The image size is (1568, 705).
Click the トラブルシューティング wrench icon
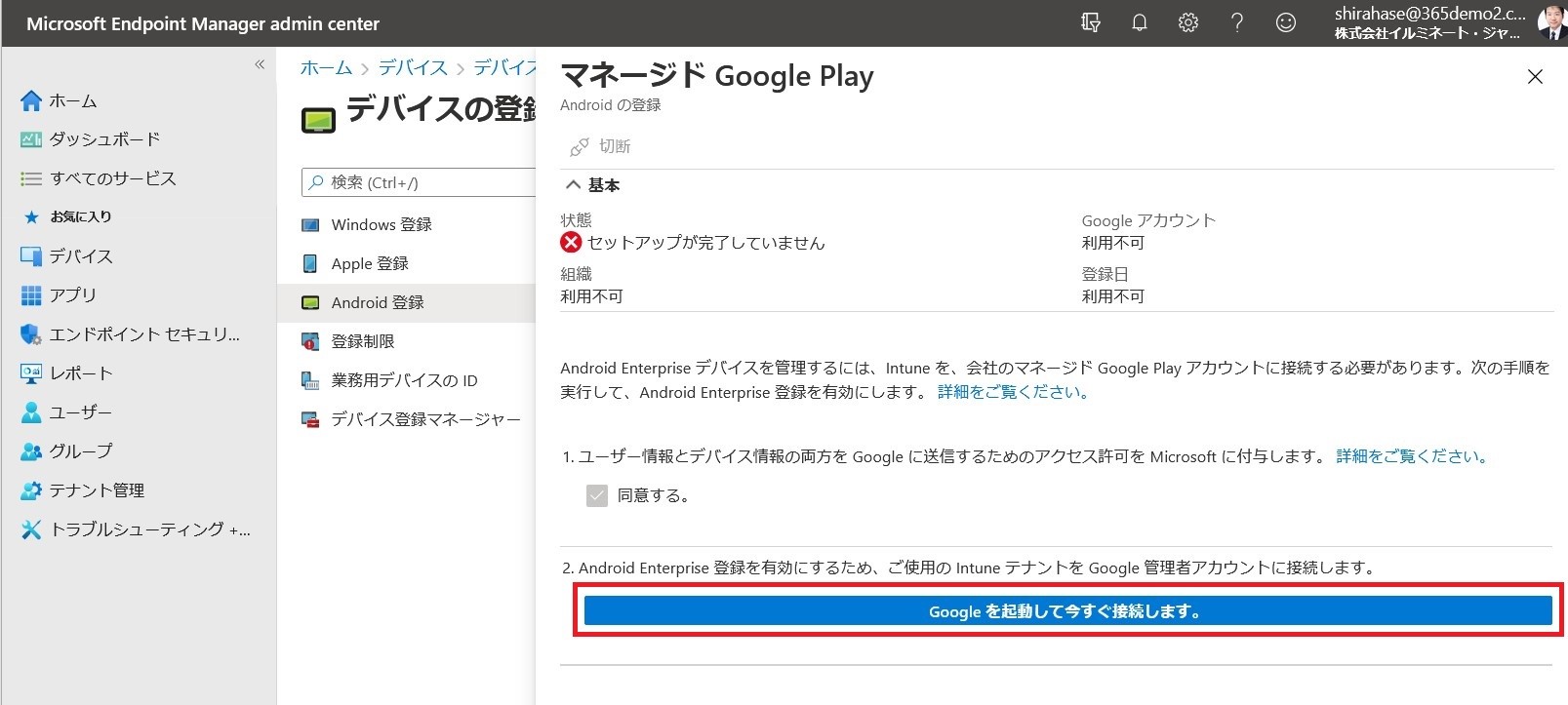[x=31, y=529]
